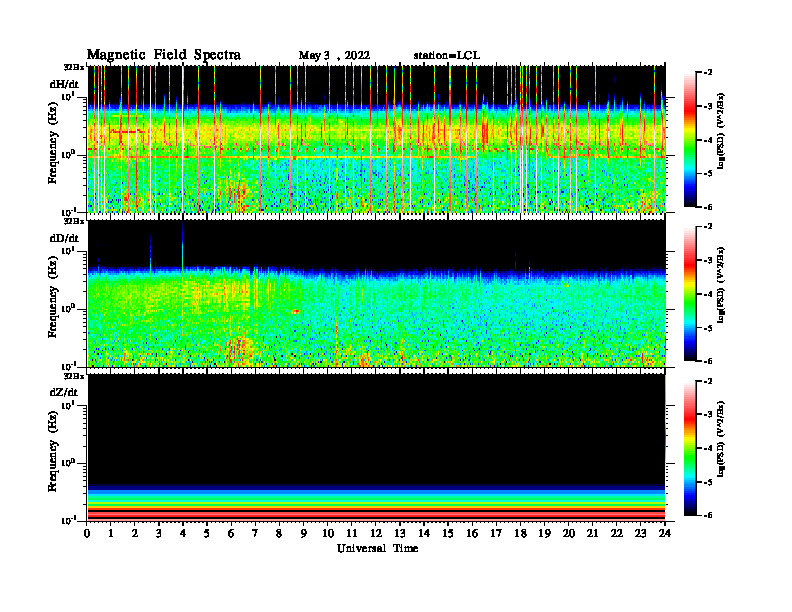Click hour "3" on the Universal Time axis
Viewport: 792px width, 612px height.
[159, 533]
